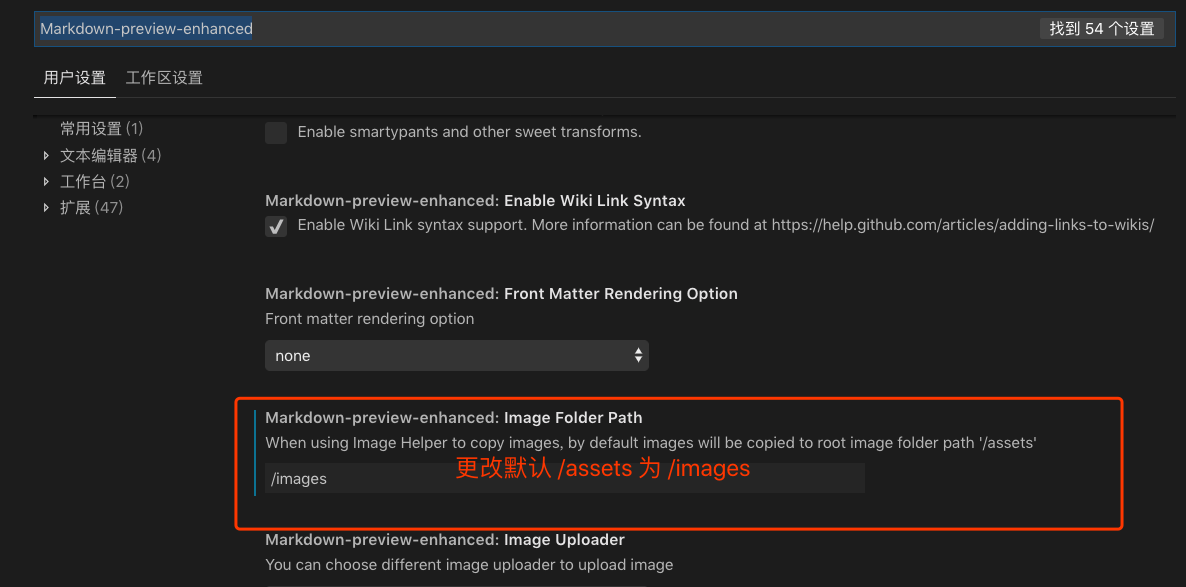Viewport: 1186px width, 587px height.
Task: Select the 用户设置 tab
Action: pyautogui.click(x=74, y=77)
